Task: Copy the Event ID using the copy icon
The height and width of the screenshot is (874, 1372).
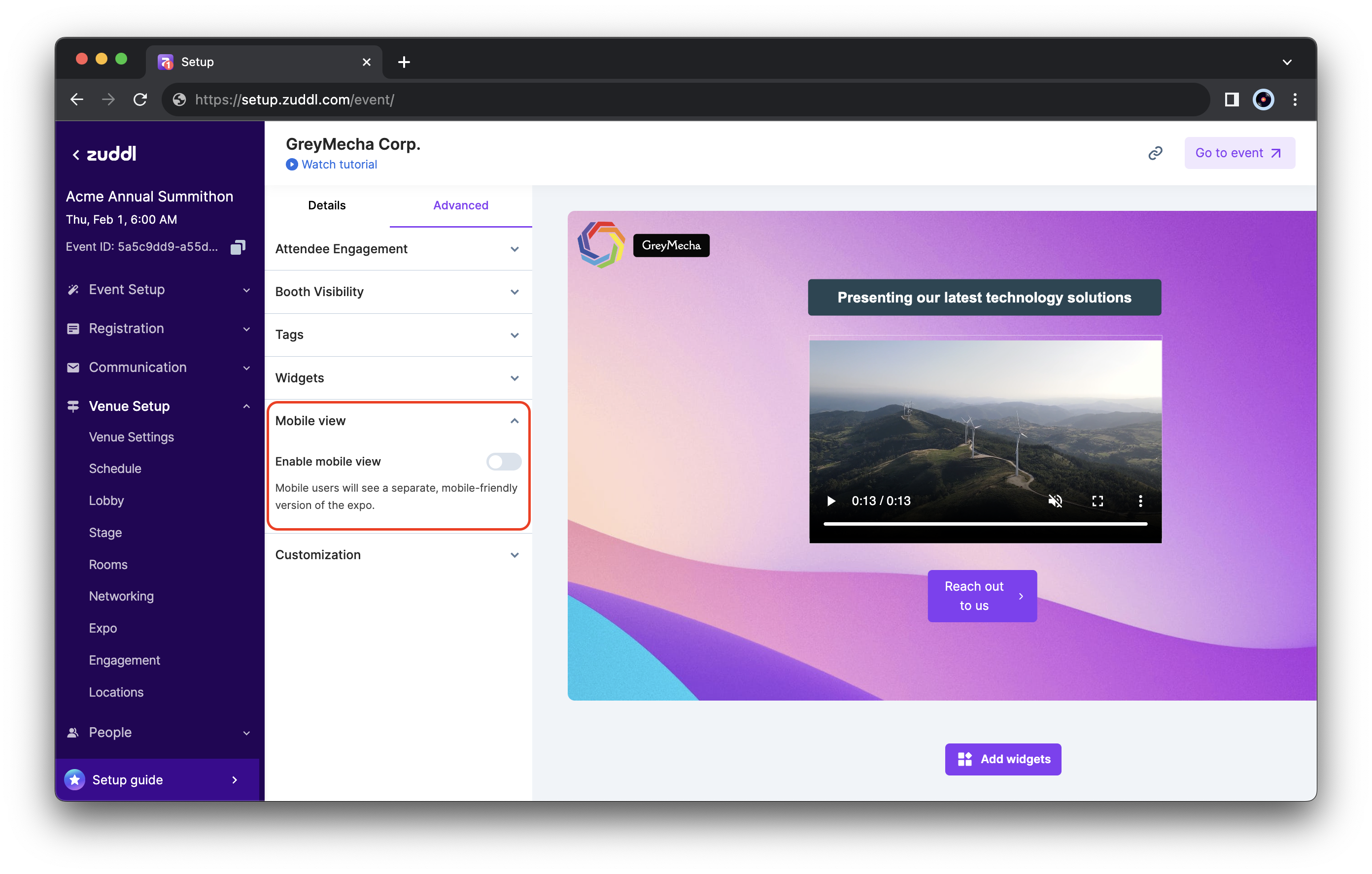Action: pyautogui.click(x=238, y=246)
